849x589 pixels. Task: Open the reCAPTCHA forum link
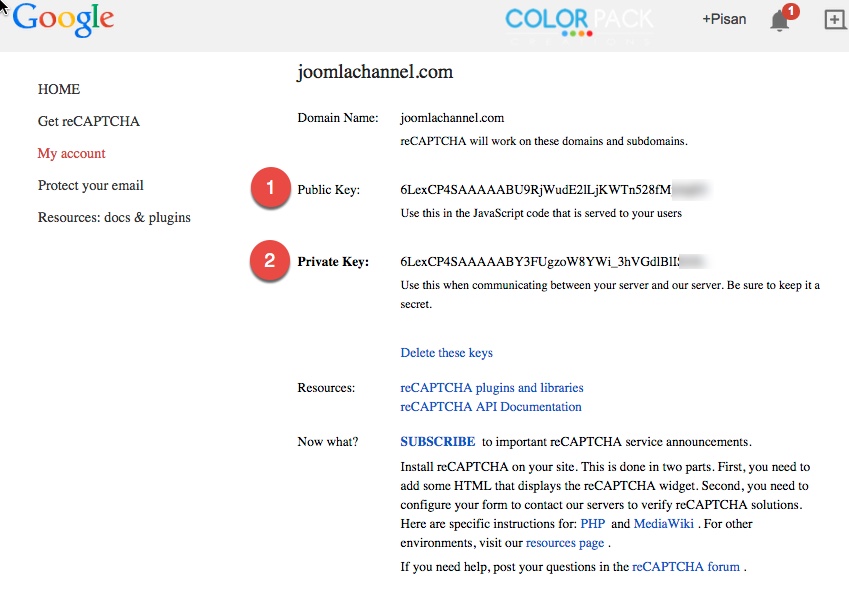[x=685, y=567]
